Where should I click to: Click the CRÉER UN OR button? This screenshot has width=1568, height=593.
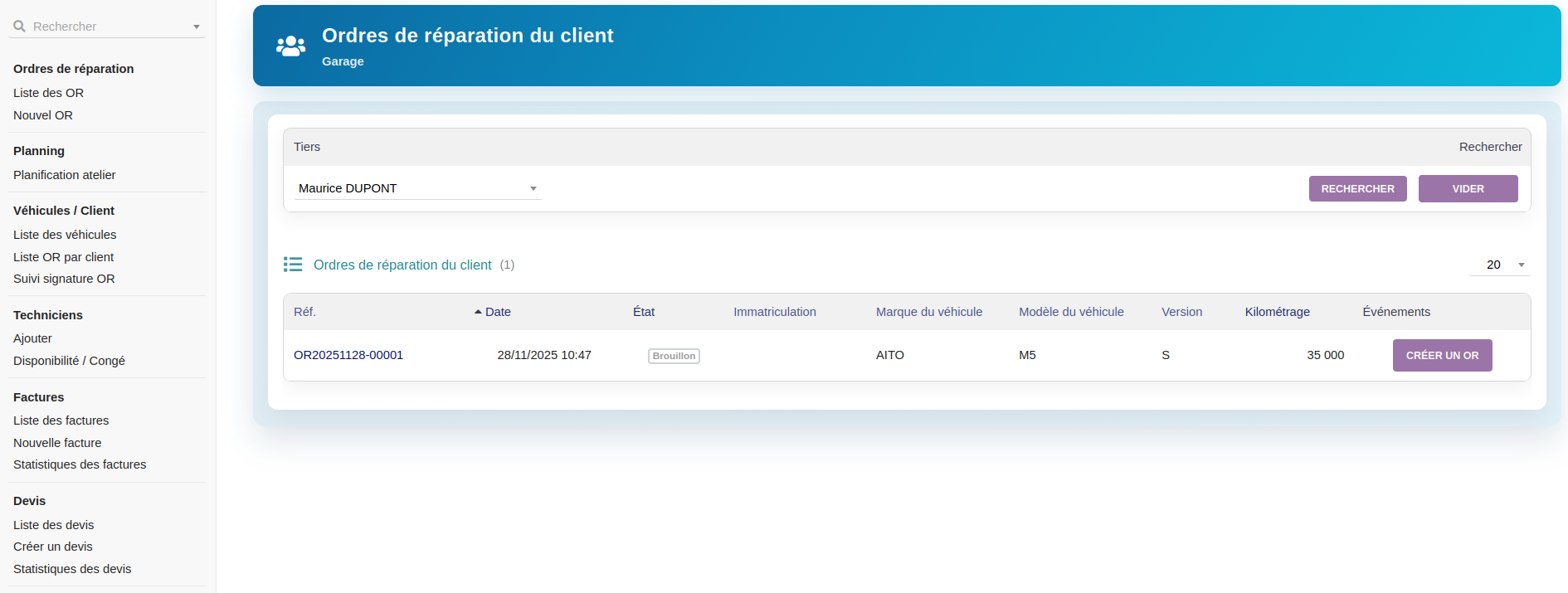tap(1442, 355)
